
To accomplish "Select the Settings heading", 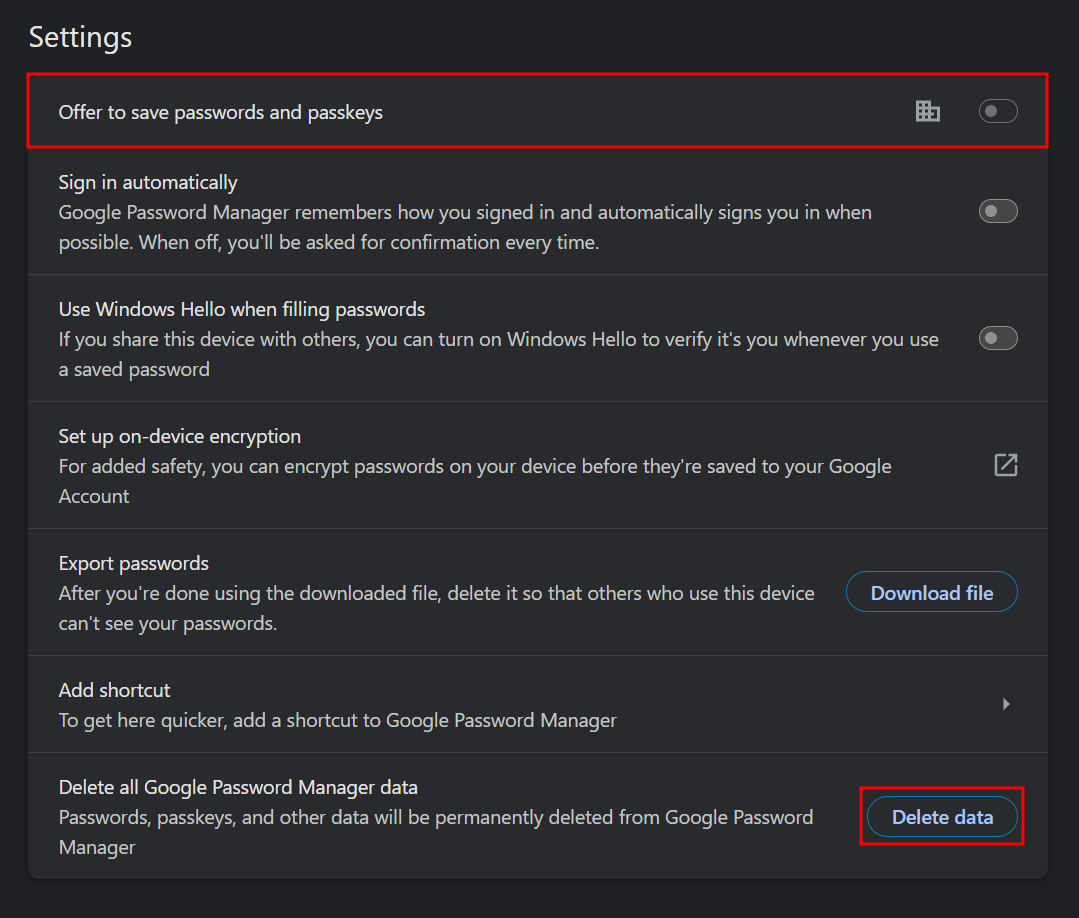I will (x=80, y=38).
